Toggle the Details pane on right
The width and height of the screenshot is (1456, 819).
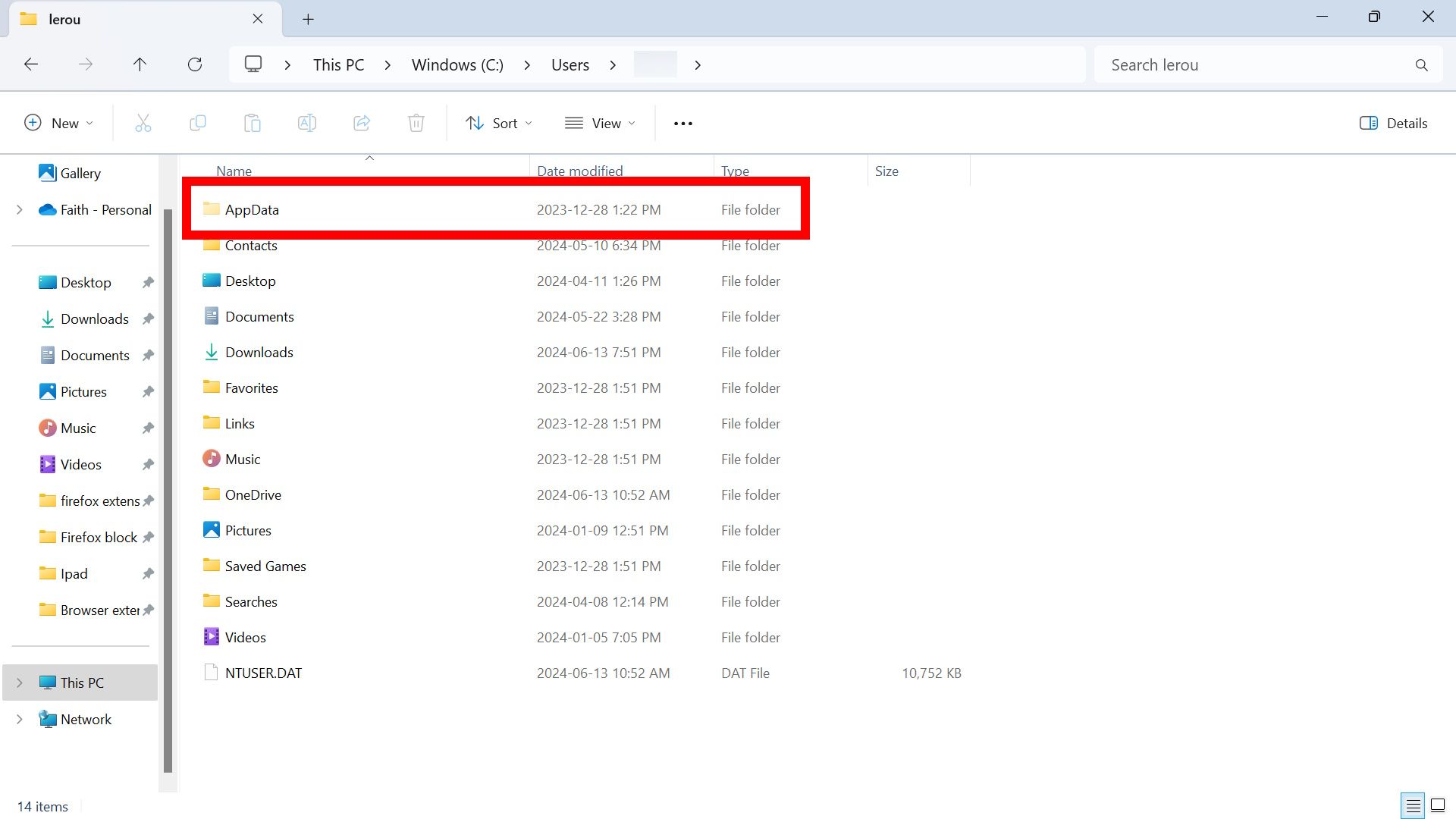click(1395, 122)
